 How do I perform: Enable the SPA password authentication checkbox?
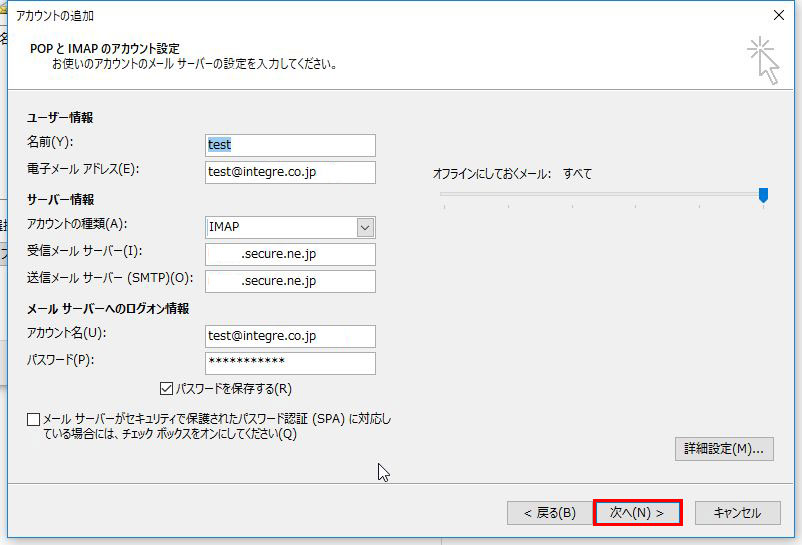coord(33,420)
